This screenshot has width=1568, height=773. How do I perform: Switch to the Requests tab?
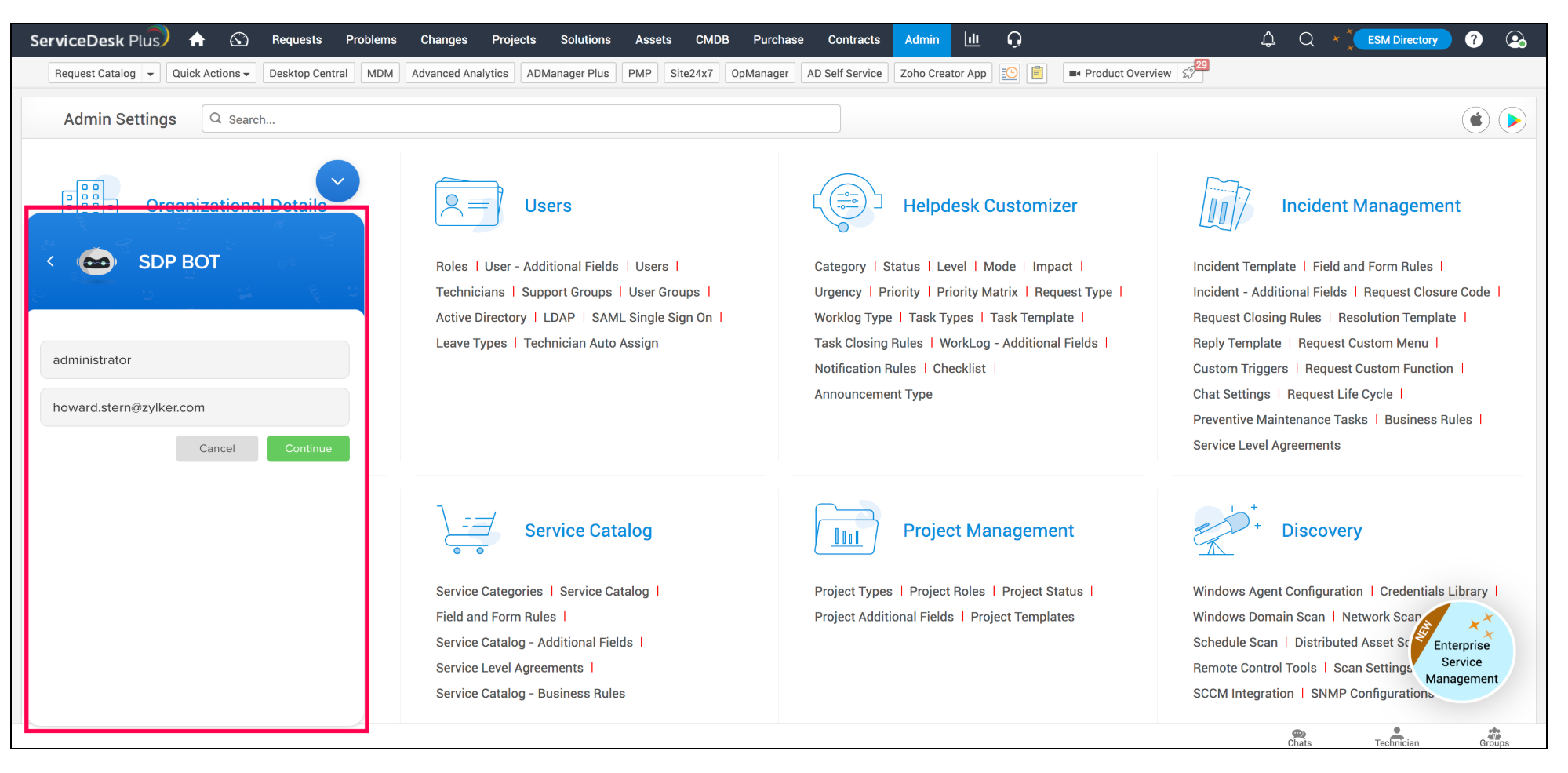tap(297, 39)
